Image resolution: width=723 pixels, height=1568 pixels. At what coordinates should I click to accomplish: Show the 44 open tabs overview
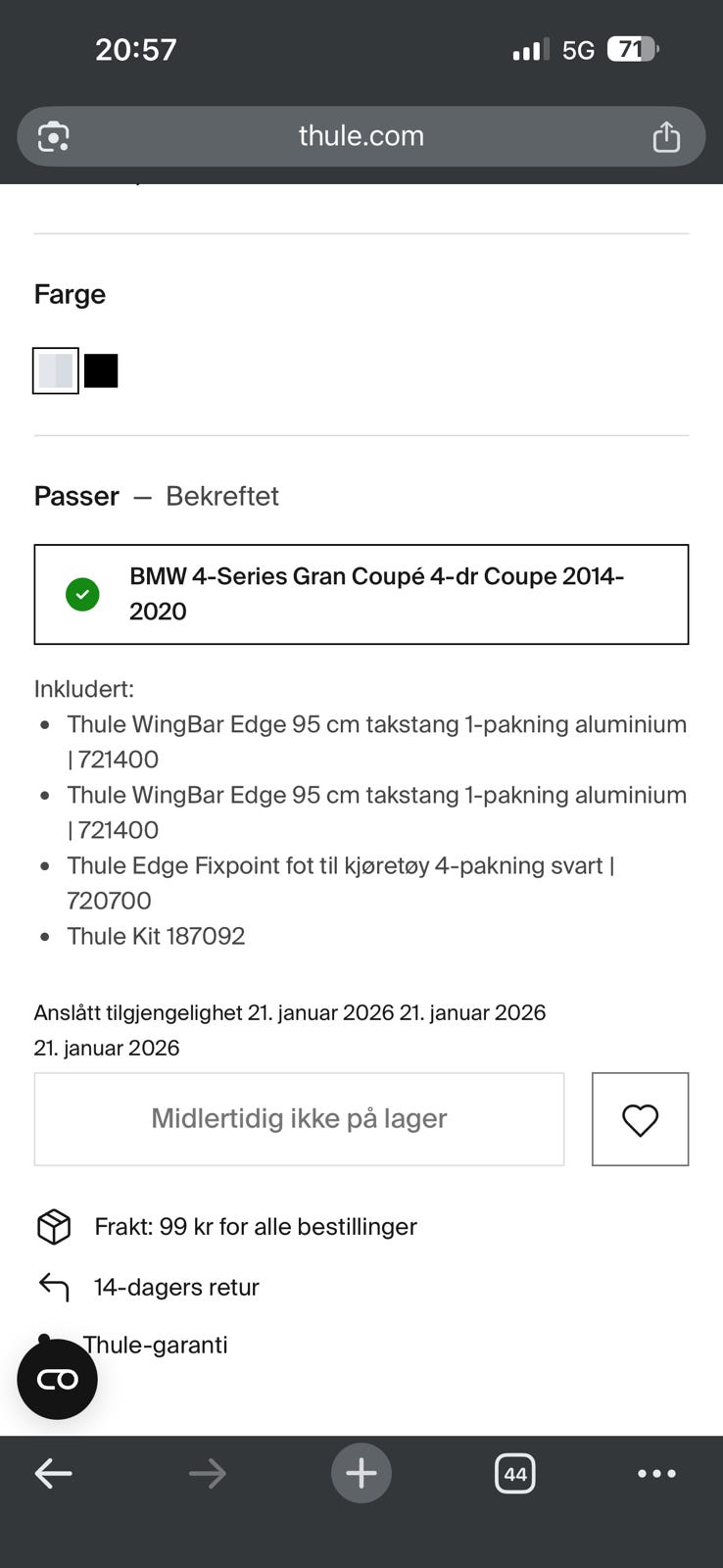(x=515, y=1473)
